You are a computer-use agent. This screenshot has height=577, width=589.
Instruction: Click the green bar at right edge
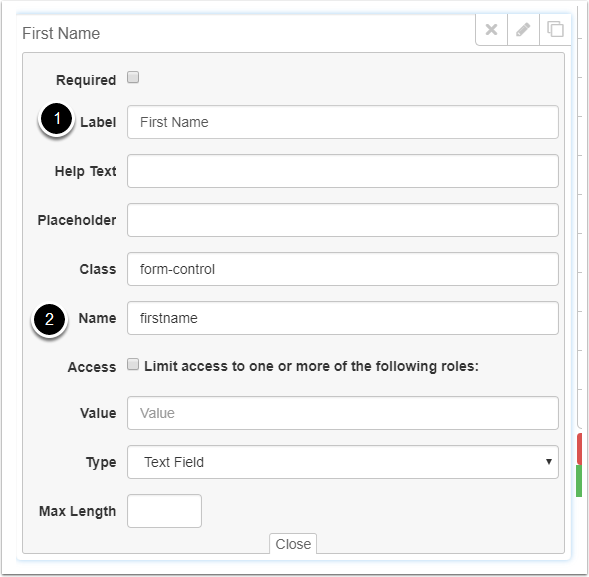pos(579,481)
